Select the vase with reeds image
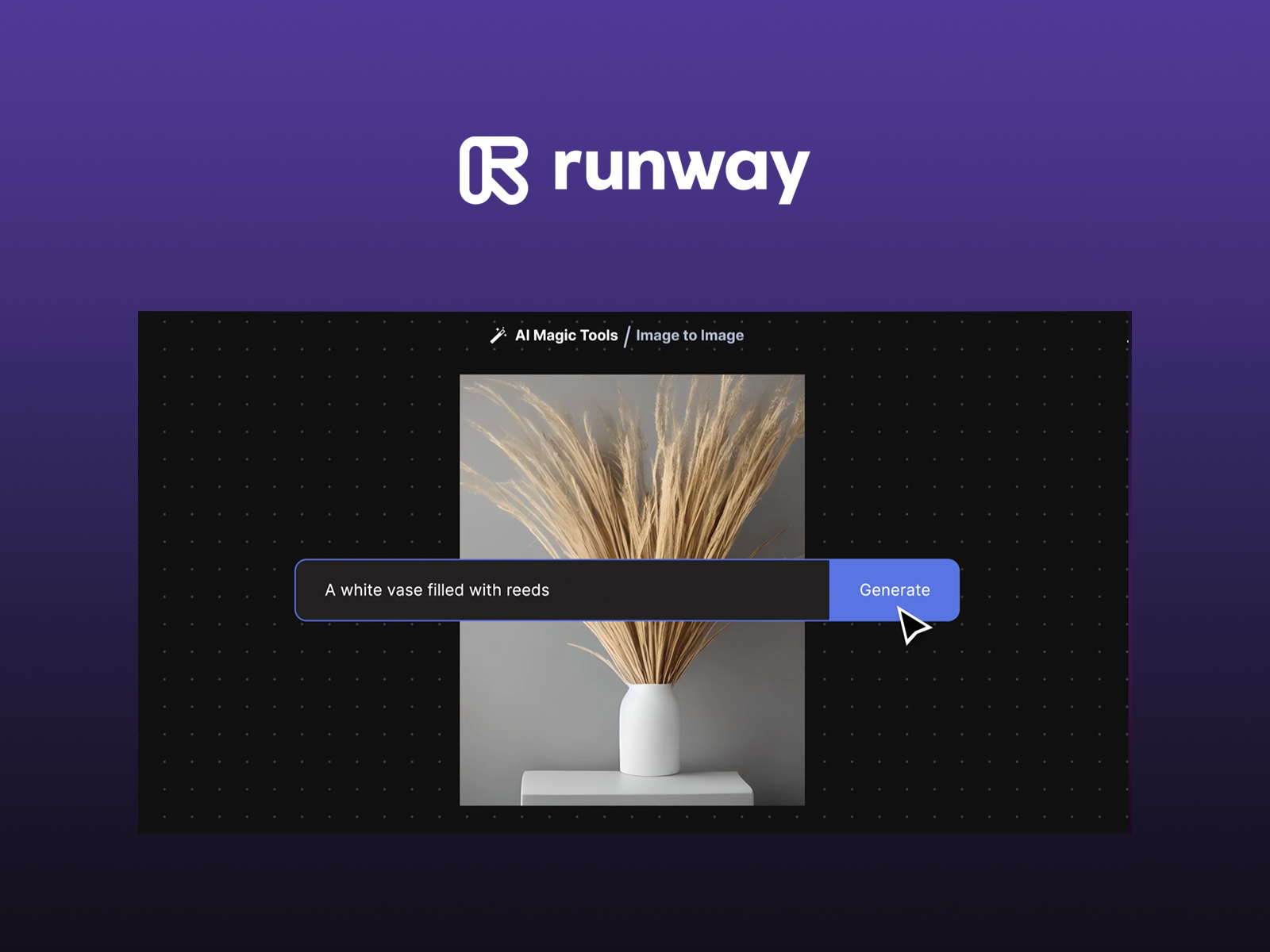1270x952 pixels. tap(632, 589)
